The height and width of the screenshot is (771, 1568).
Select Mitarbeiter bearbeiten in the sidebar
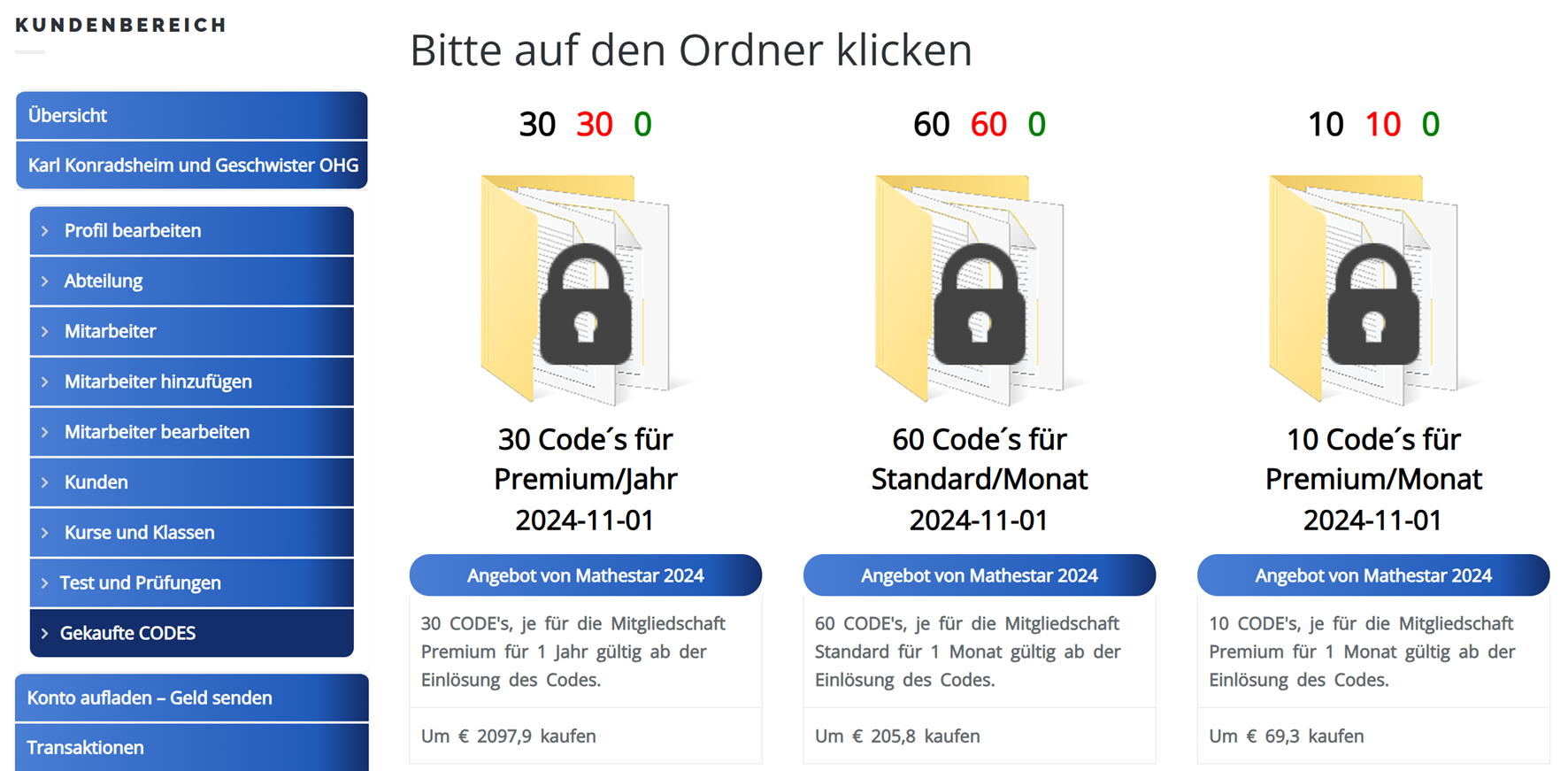point(158,432)
